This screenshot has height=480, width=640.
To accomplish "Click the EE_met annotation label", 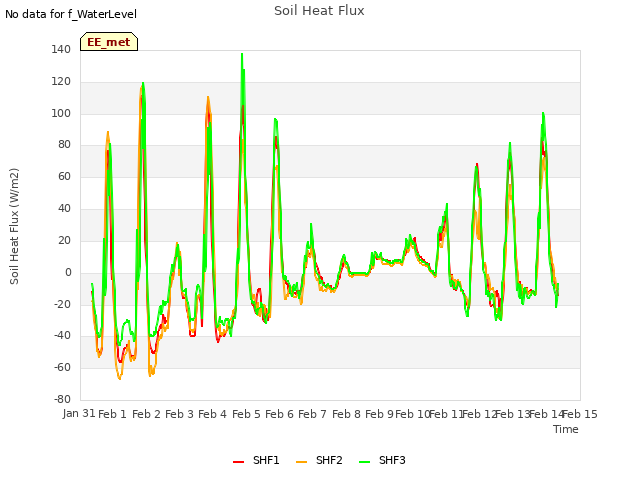I will point(109,42).
